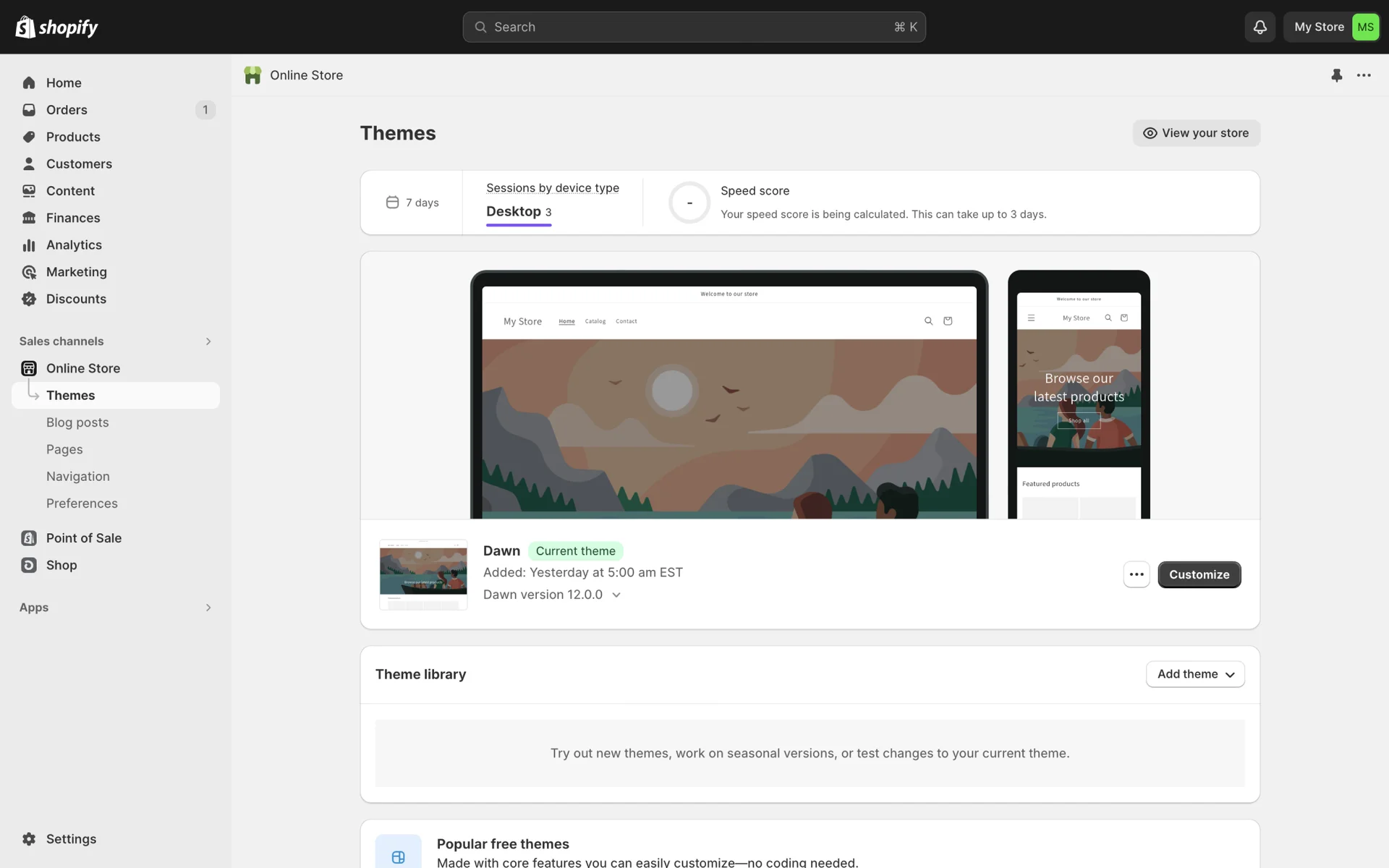
Task: Go to Discounts in the sidebar
Action: (x=76, y=299)
